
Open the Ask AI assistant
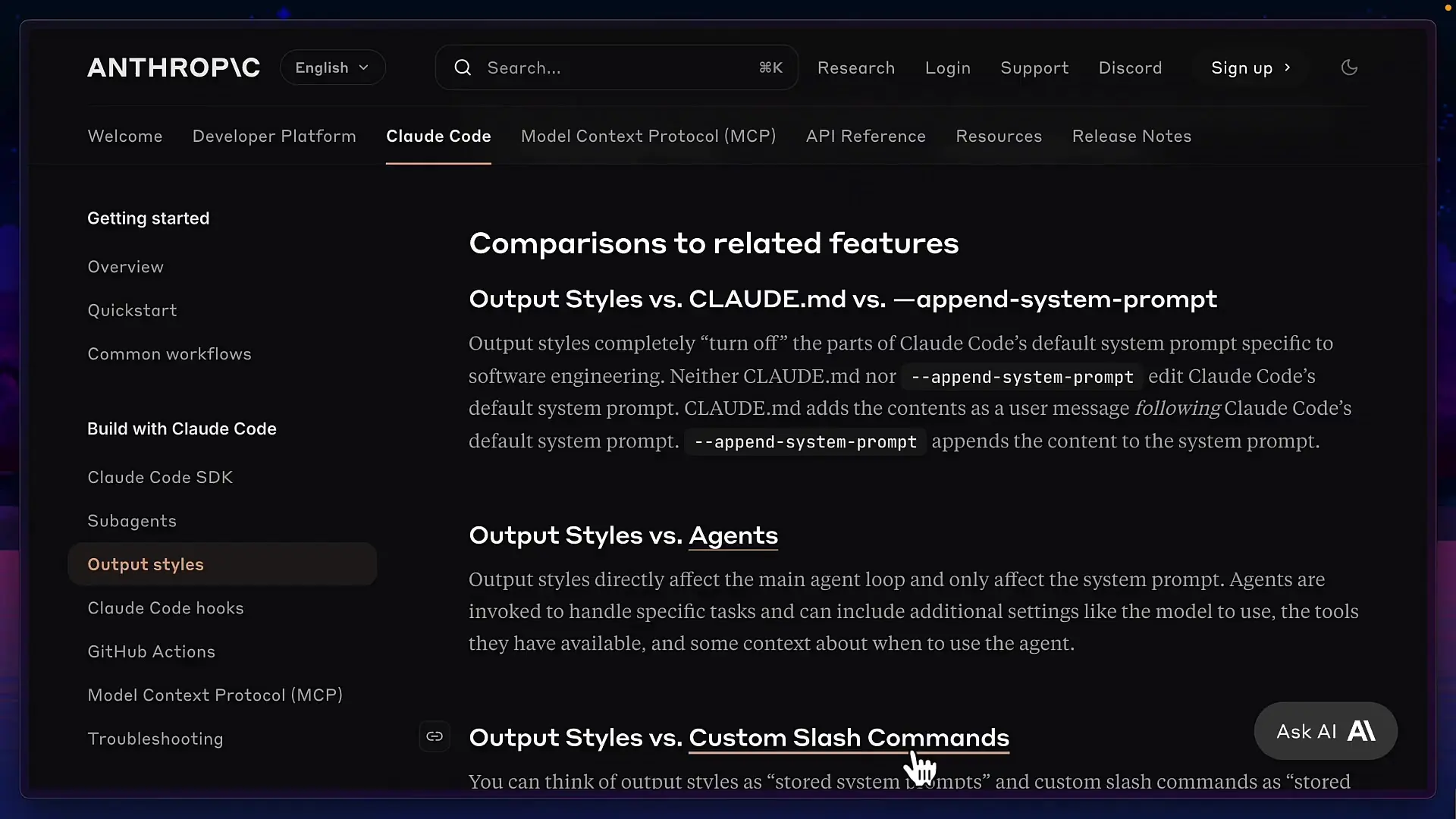coord(1326,731)
